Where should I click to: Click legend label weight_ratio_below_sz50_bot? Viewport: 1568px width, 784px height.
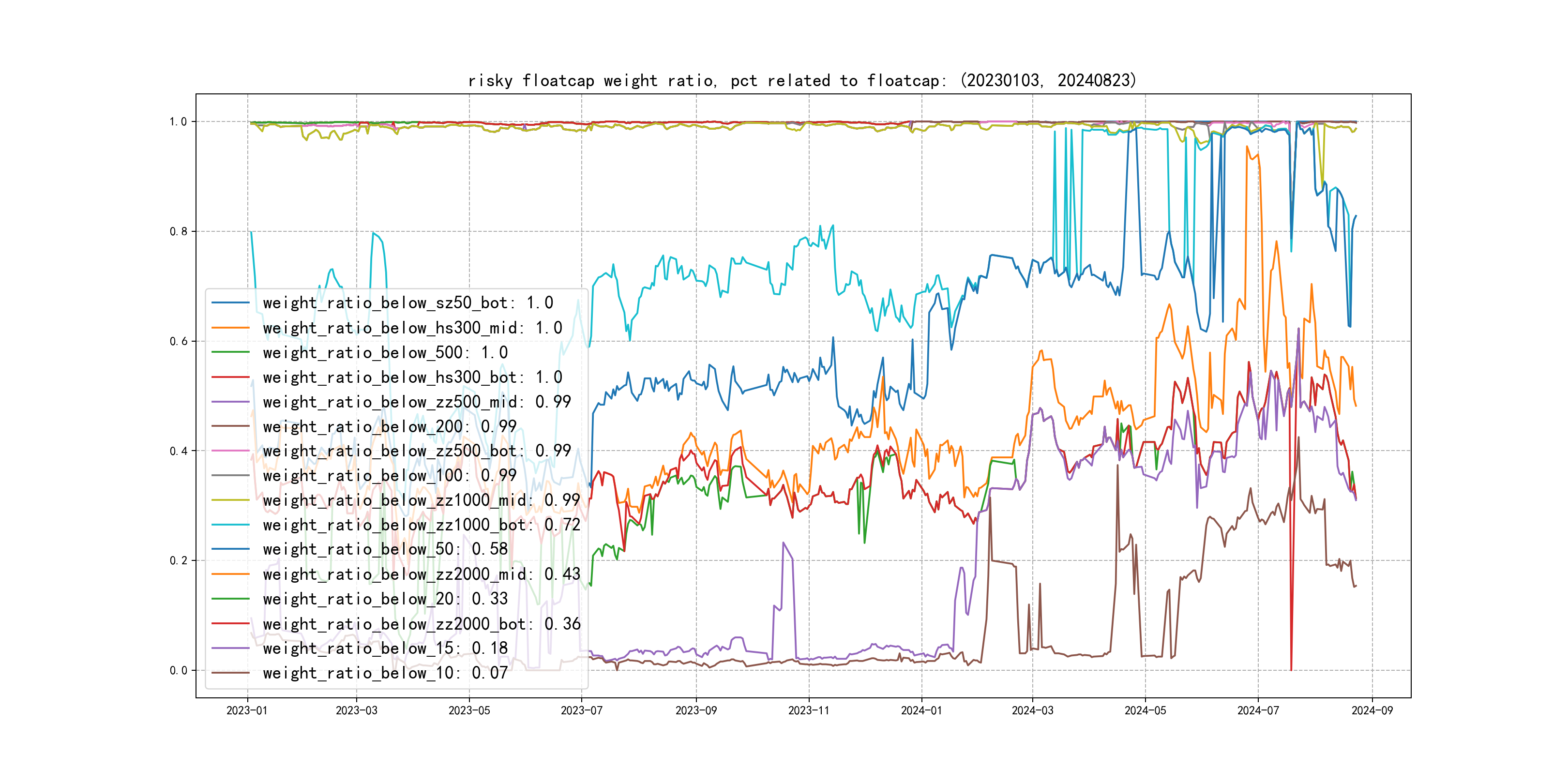[408, 302]
